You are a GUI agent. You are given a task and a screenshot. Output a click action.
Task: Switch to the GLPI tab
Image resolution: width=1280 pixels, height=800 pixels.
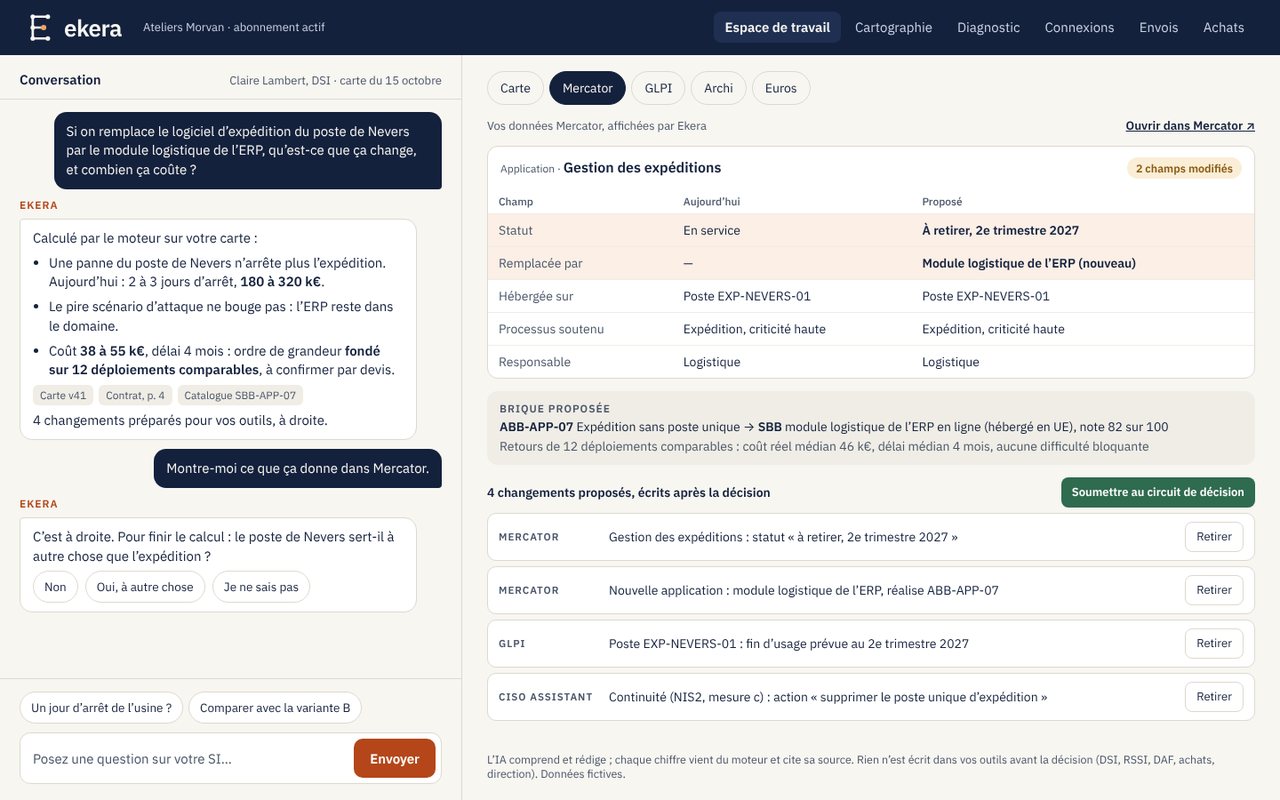pyautogui.click(x=658, y=88)
